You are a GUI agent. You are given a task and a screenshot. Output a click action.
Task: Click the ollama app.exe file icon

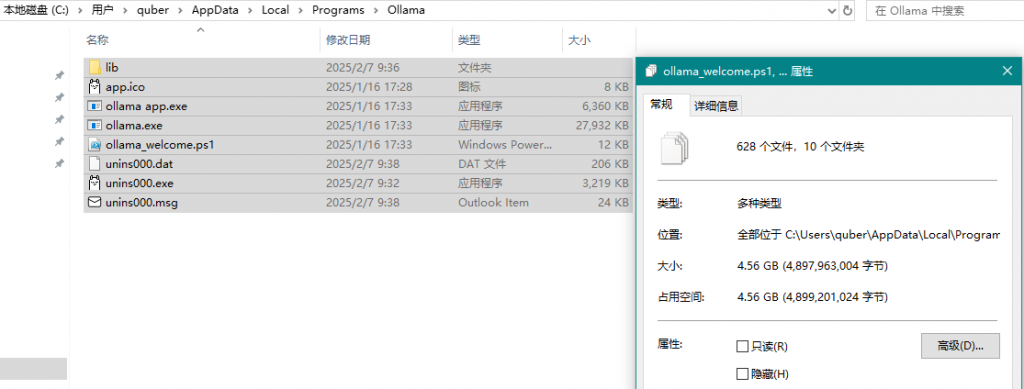(x=94, y=106)
